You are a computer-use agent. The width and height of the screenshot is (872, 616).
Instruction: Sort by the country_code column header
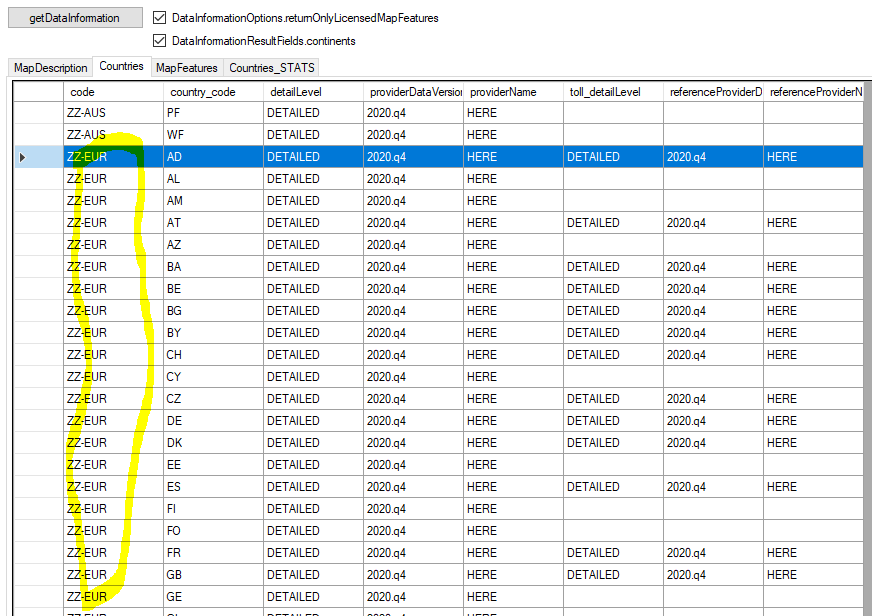(212, 92)
